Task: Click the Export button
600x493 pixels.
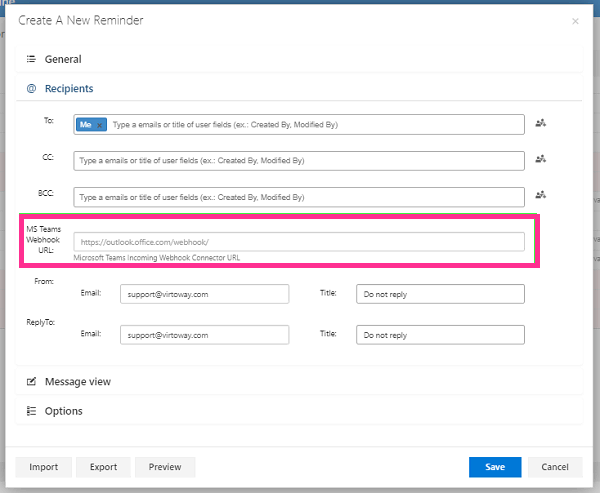Action: pos(103,467)
